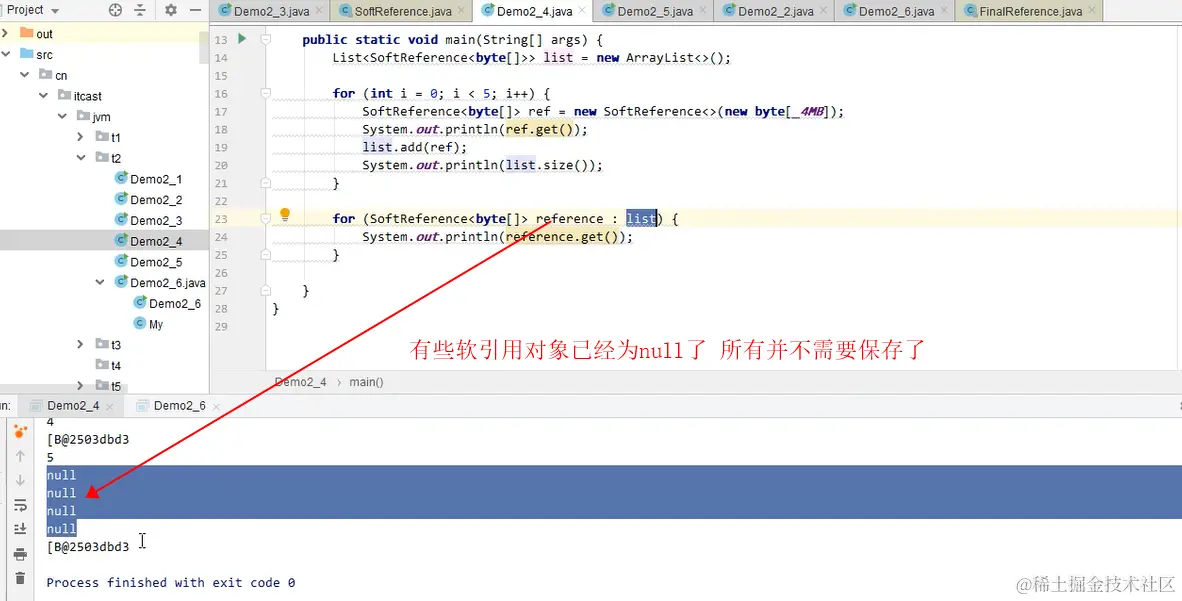Run main method via green gutter arrow
The height and width of the screenshot is (601, 1182).
click(x=242, y=39)
